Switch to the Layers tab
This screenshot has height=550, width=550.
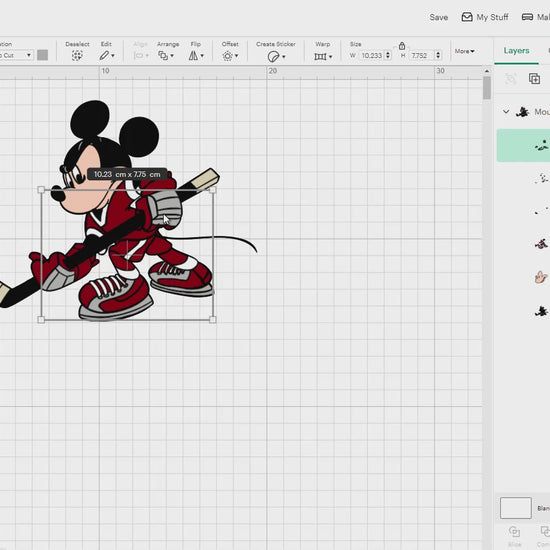516,51
